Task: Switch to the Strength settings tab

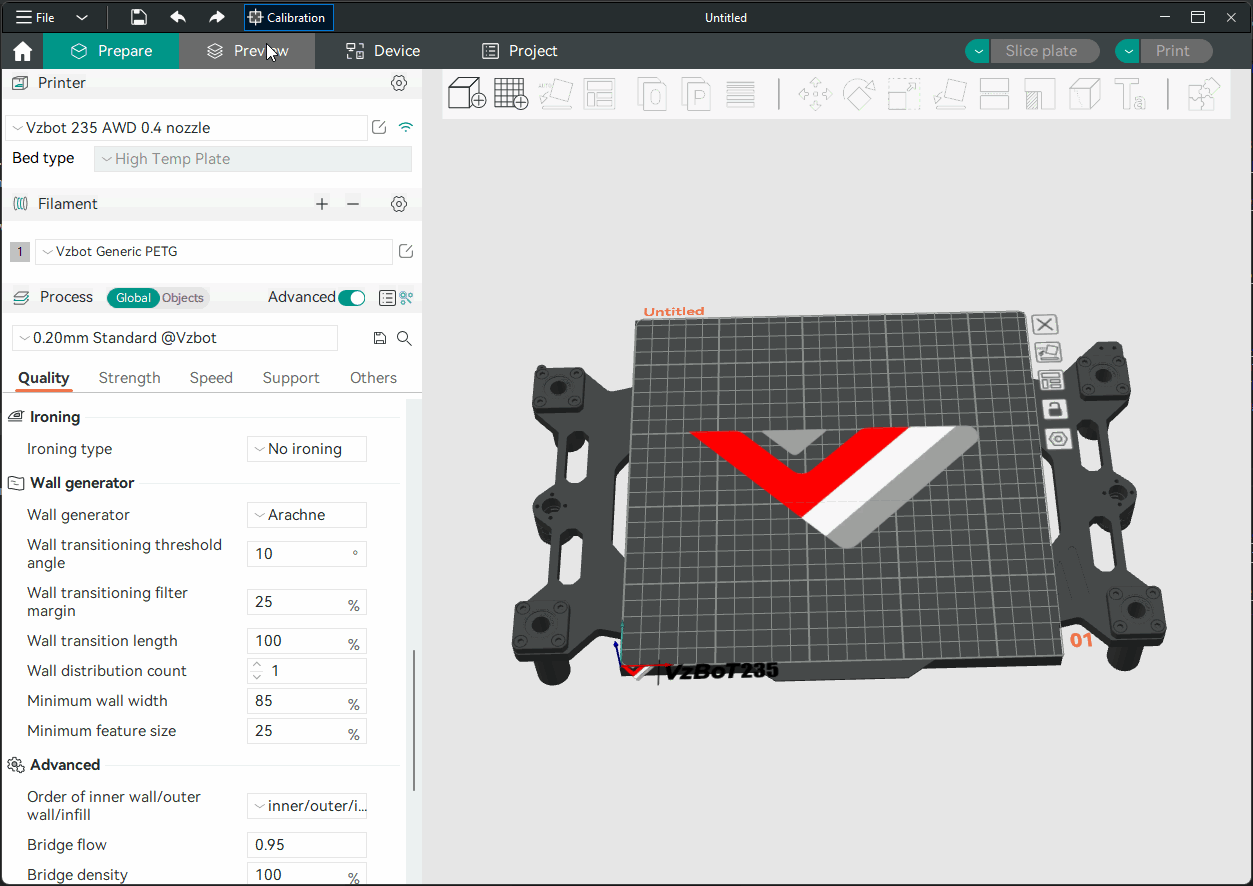Action: coord(129,378)
